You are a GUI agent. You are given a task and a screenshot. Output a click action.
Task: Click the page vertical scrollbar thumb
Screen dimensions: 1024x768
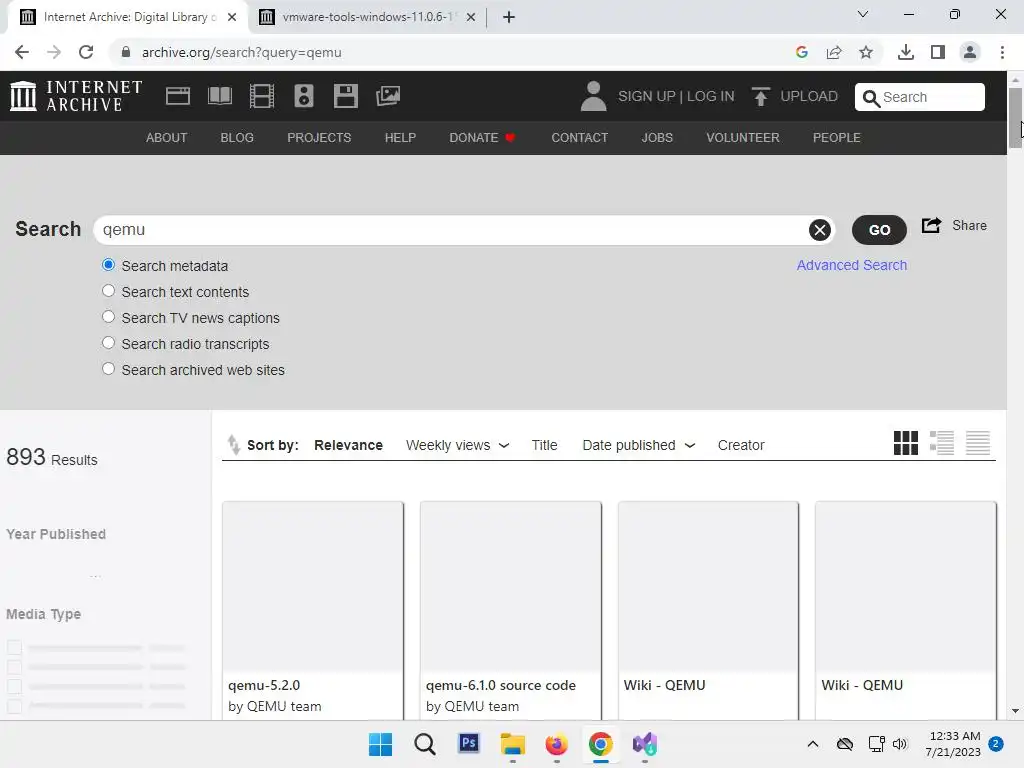(x=1016, y=118)
